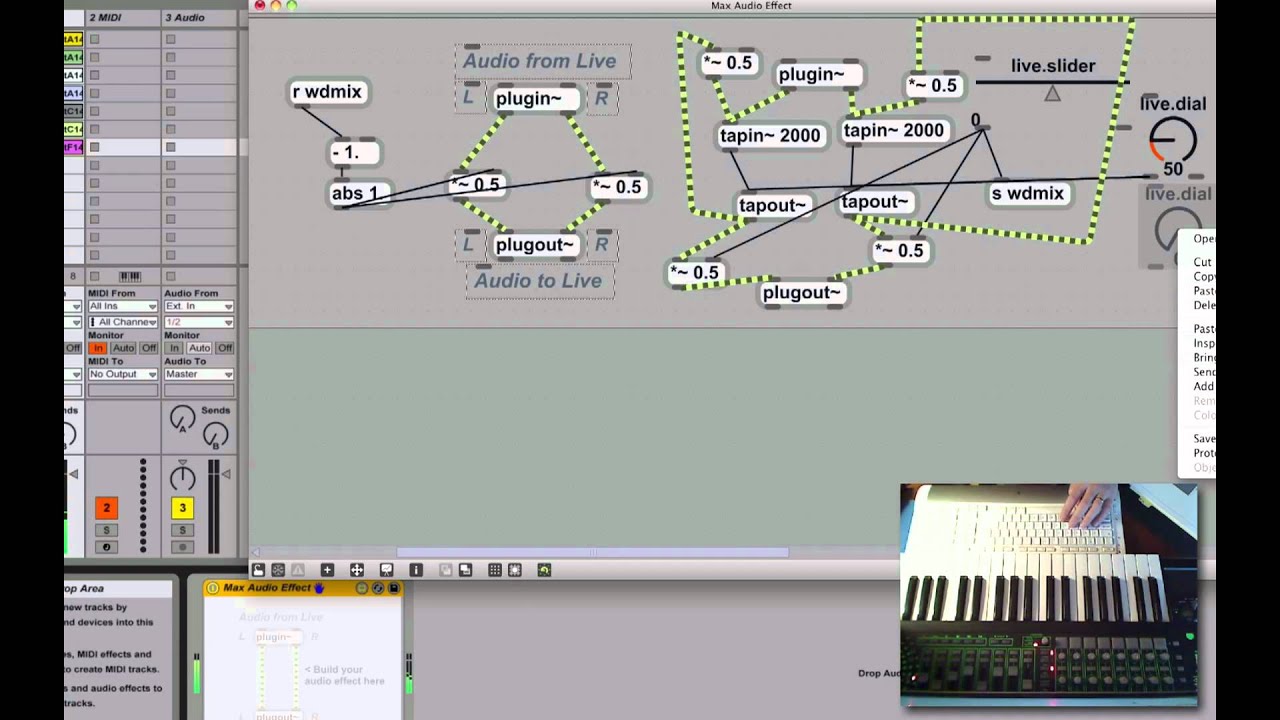
Task: Adjust Send B knob on Audio track
Action: [x=216, y=435]
